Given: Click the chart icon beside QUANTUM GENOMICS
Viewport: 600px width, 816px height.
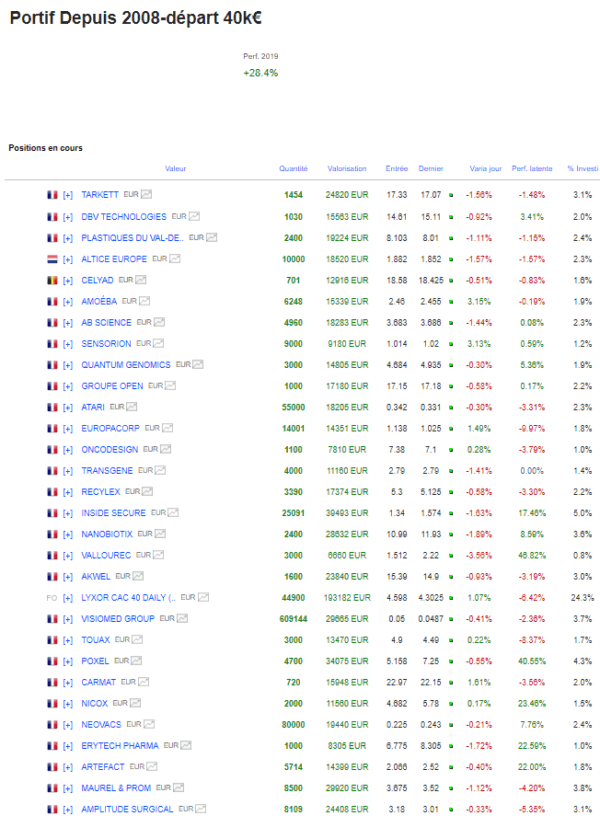Looking at the screenshot, I should [198, 364].
